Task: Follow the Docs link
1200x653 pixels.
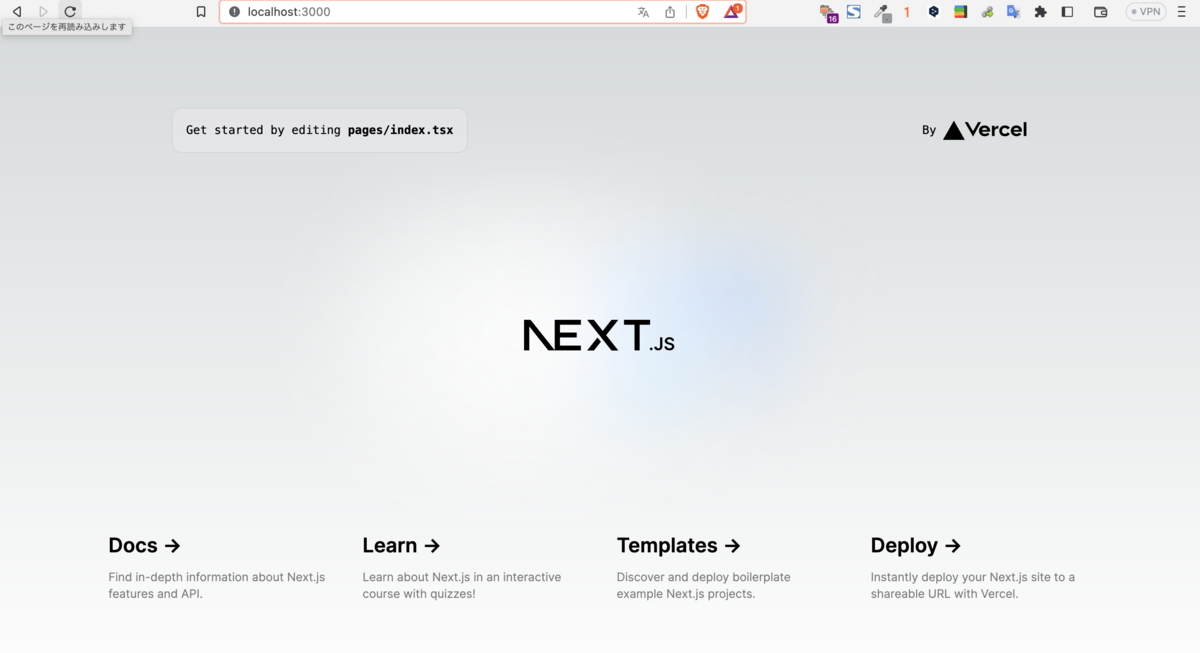Action: click(x=144, y=545)
